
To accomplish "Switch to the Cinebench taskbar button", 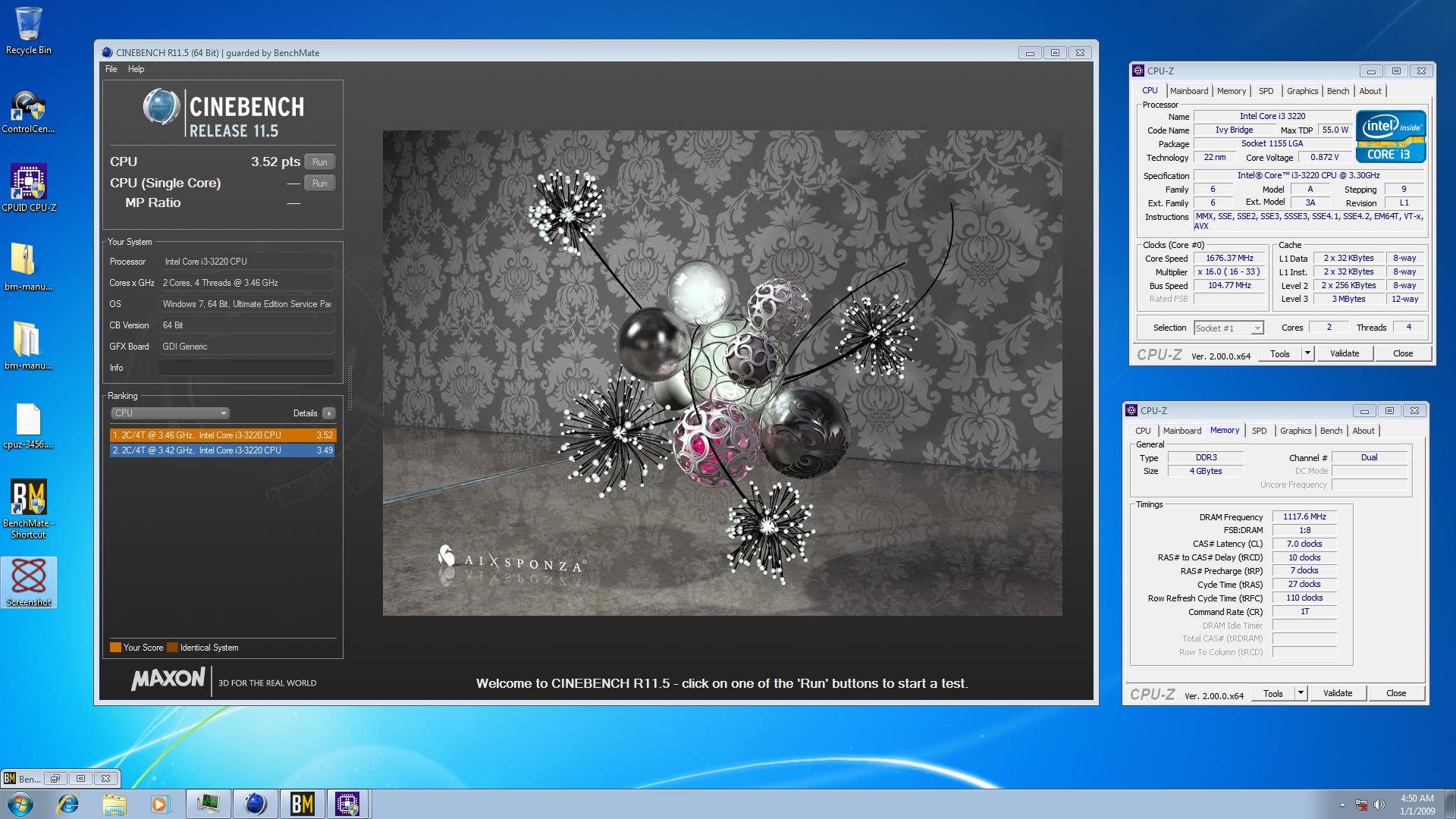I will coord(255,804).
